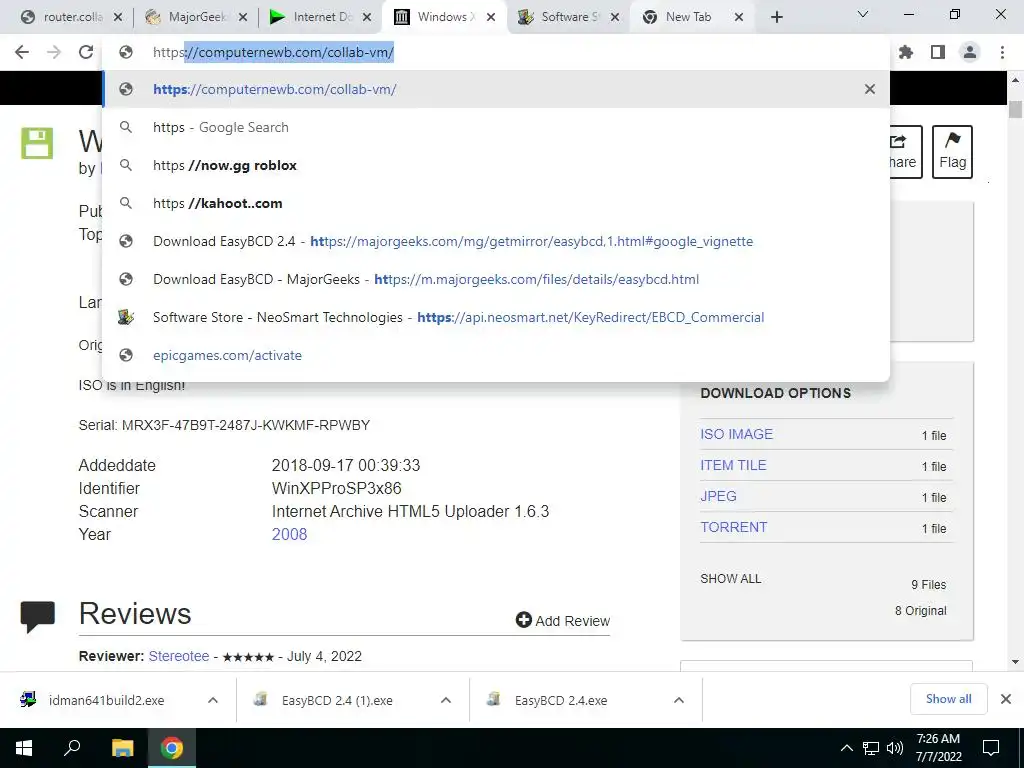1024x768 pixels.
Task: Open the Chrome extensions puzzle icon
Action: pos(906,52)
